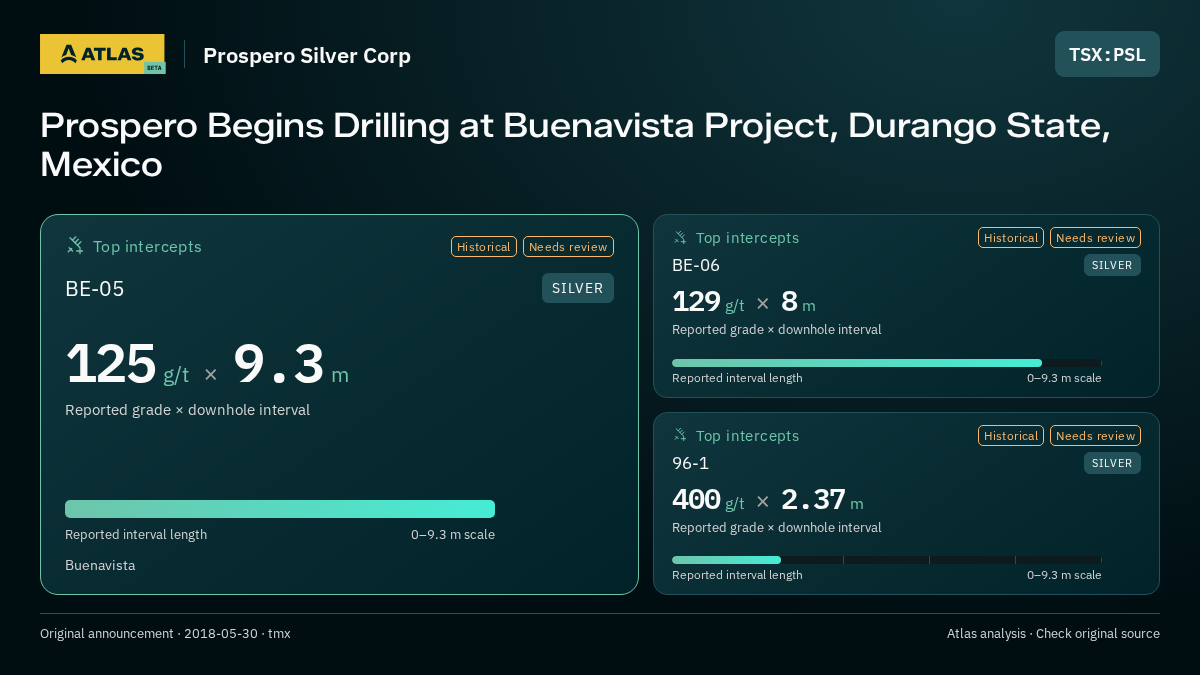
Task: Click the 0–9.3 m scale label in the BE-06 card
Action: [x=1064, y=378]
